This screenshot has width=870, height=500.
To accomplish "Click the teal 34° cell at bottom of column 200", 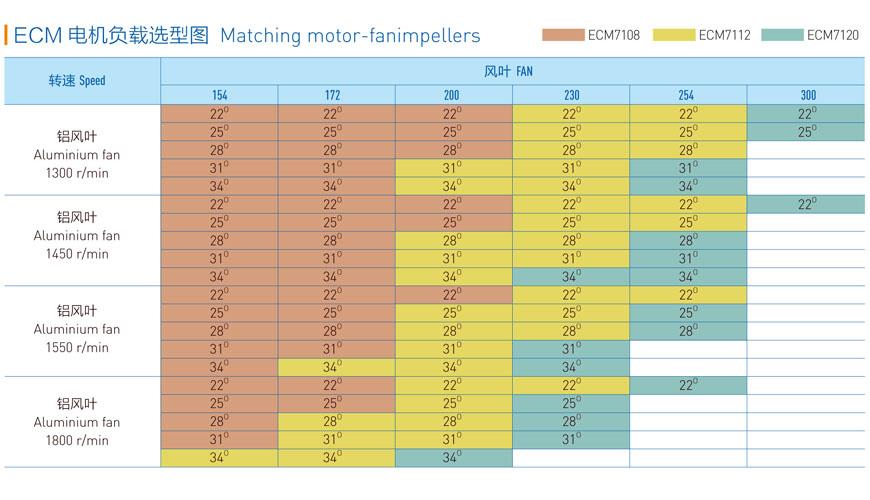I will 454,458.
